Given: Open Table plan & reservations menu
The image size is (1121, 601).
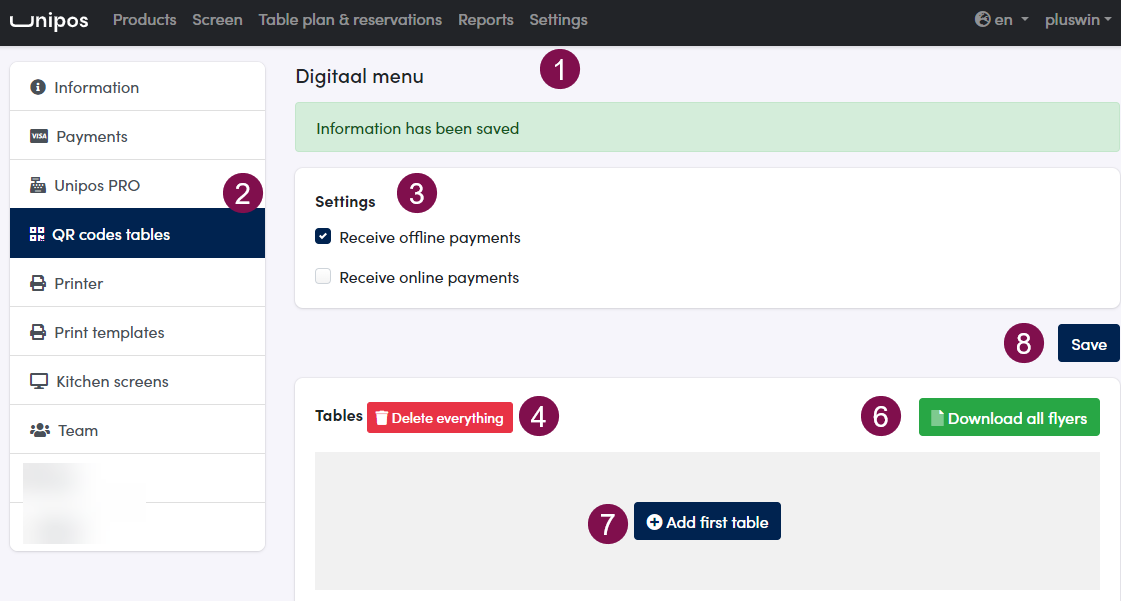Looking at the screenshot, I should click(x=350, y=20).
